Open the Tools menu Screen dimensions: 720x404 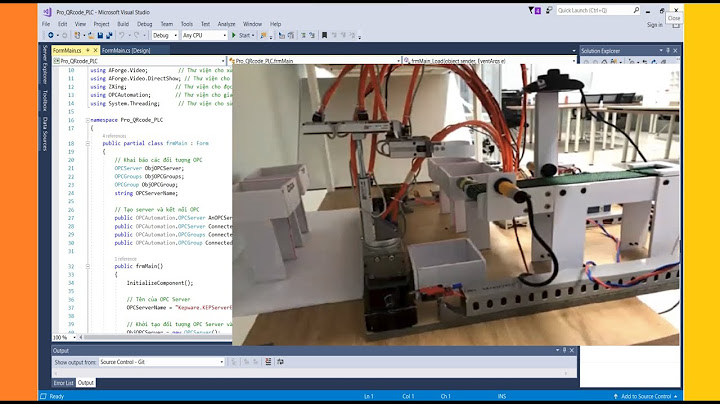pyautogui.click(x=186, y=24)
